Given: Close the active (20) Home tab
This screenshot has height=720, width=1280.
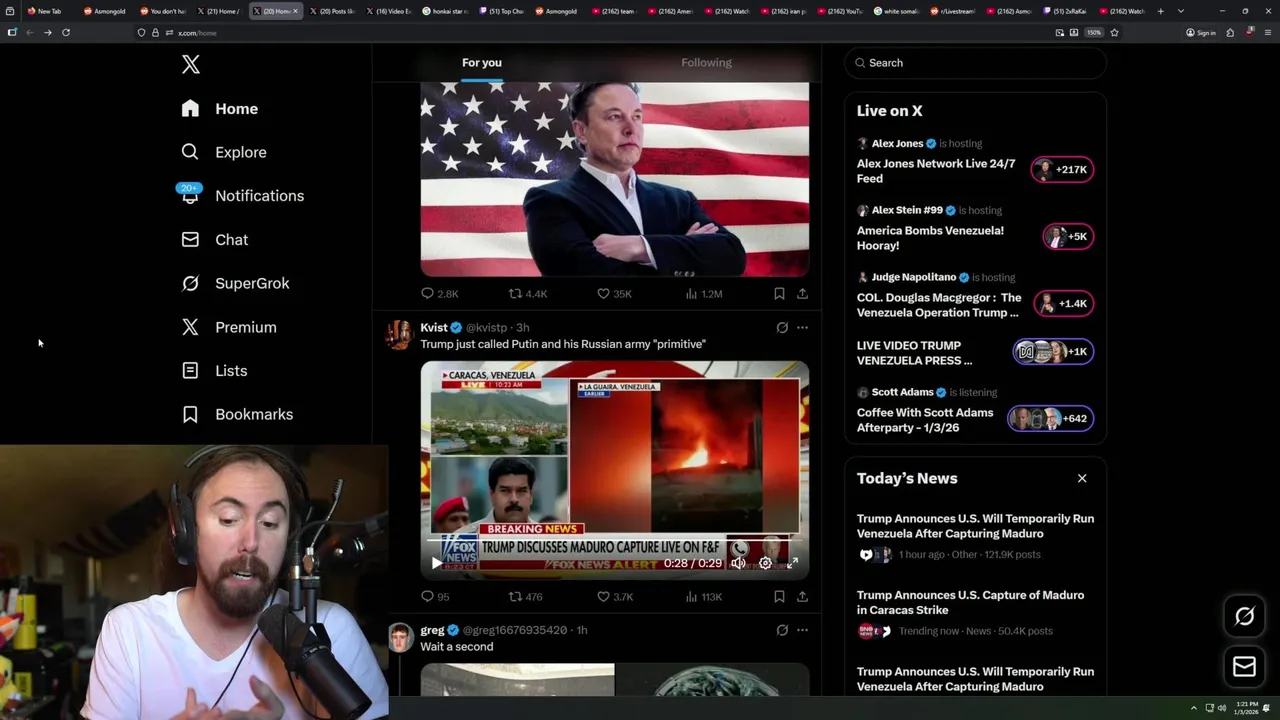Looking at the screenshot, I should (295, 11).
